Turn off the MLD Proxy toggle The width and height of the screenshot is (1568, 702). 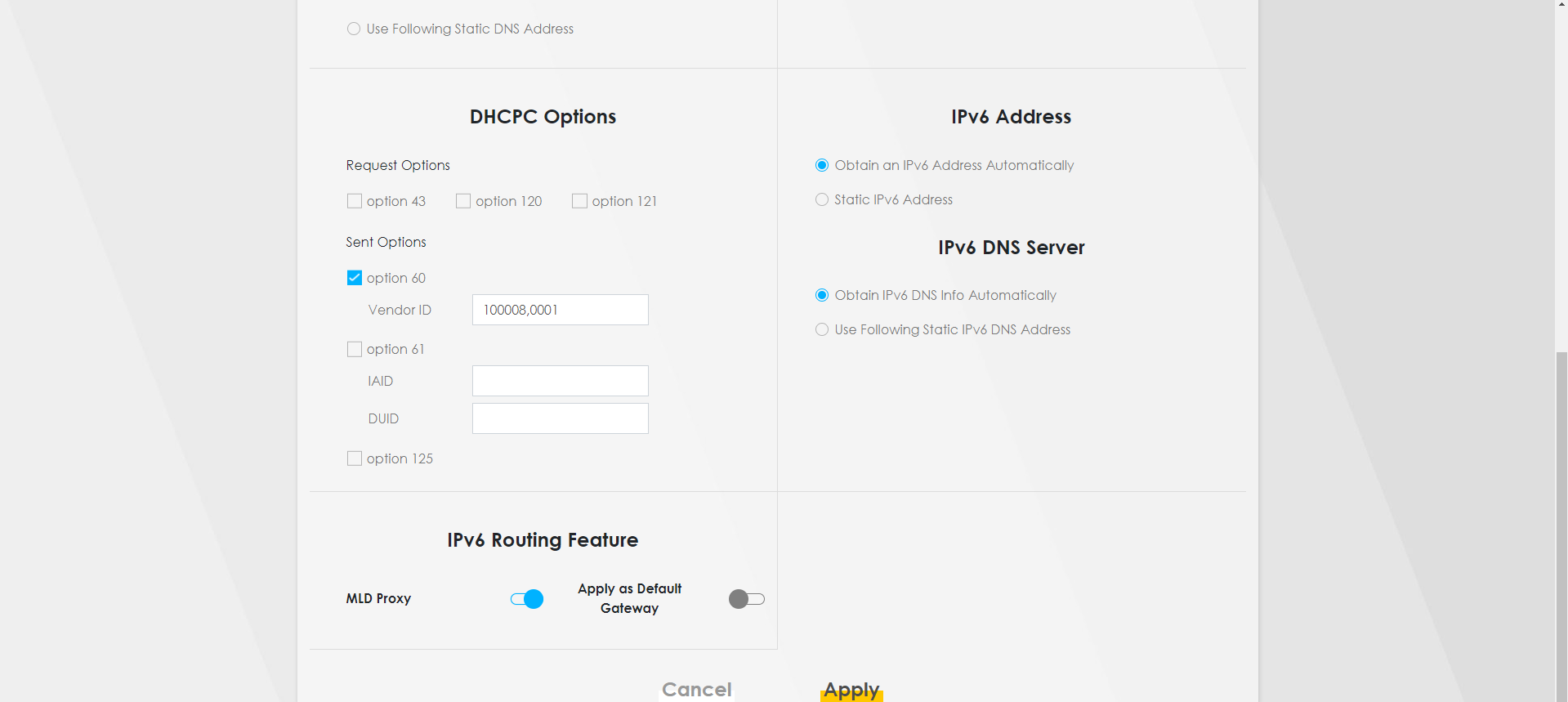point(527,599)
